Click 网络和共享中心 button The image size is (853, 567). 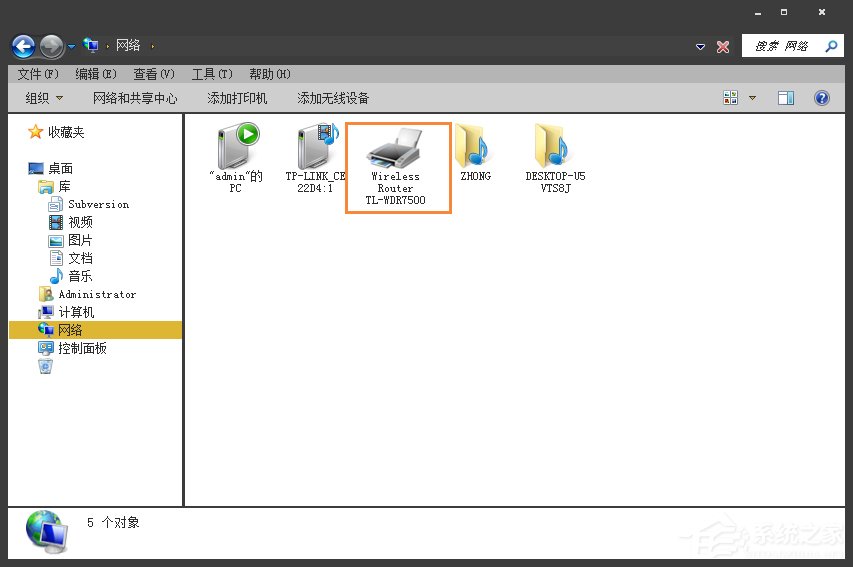point(135,98)
